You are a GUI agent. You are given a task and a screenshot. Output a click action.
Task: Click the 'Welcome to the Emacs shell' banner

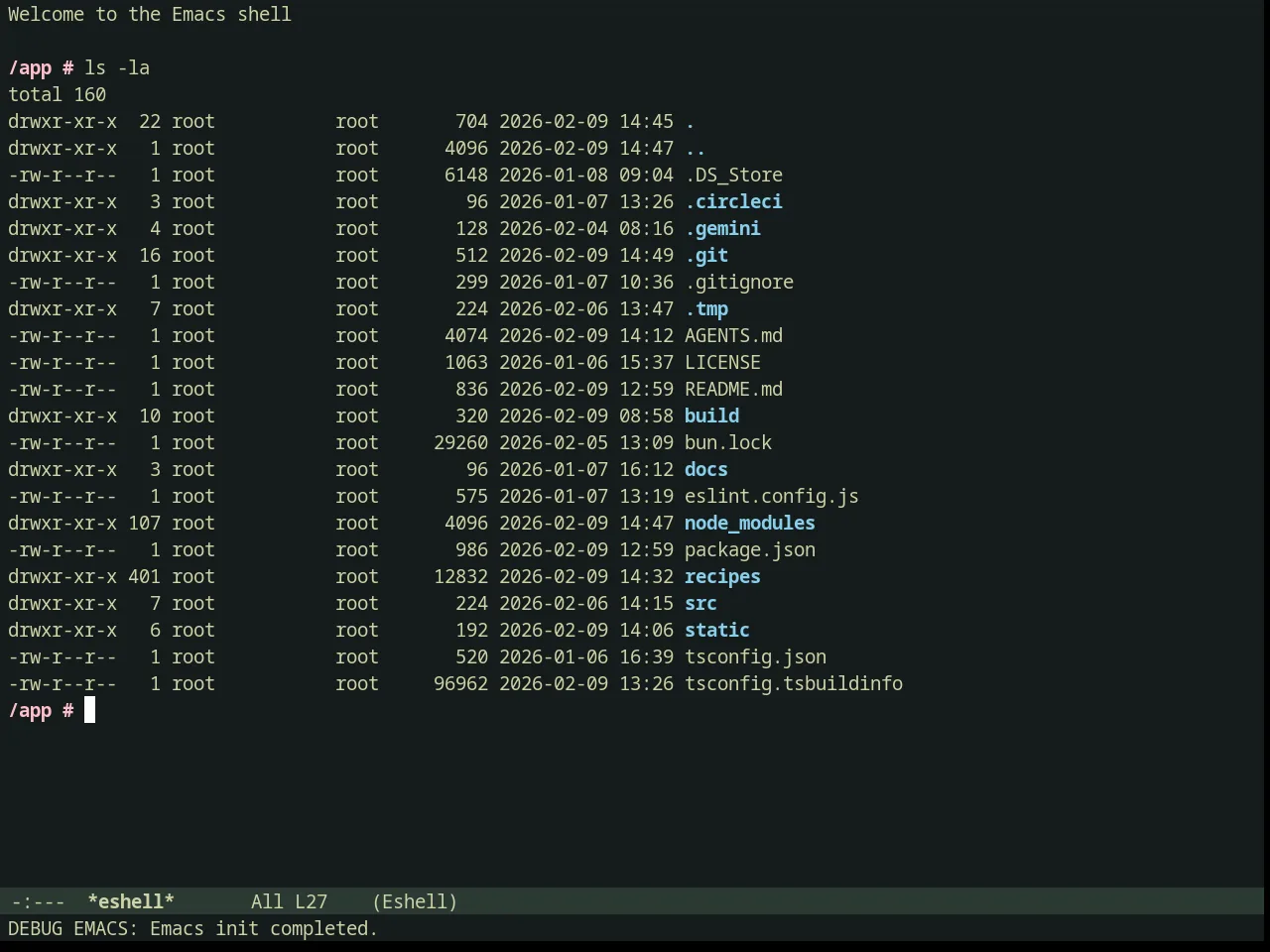click(x=150, y=14)
